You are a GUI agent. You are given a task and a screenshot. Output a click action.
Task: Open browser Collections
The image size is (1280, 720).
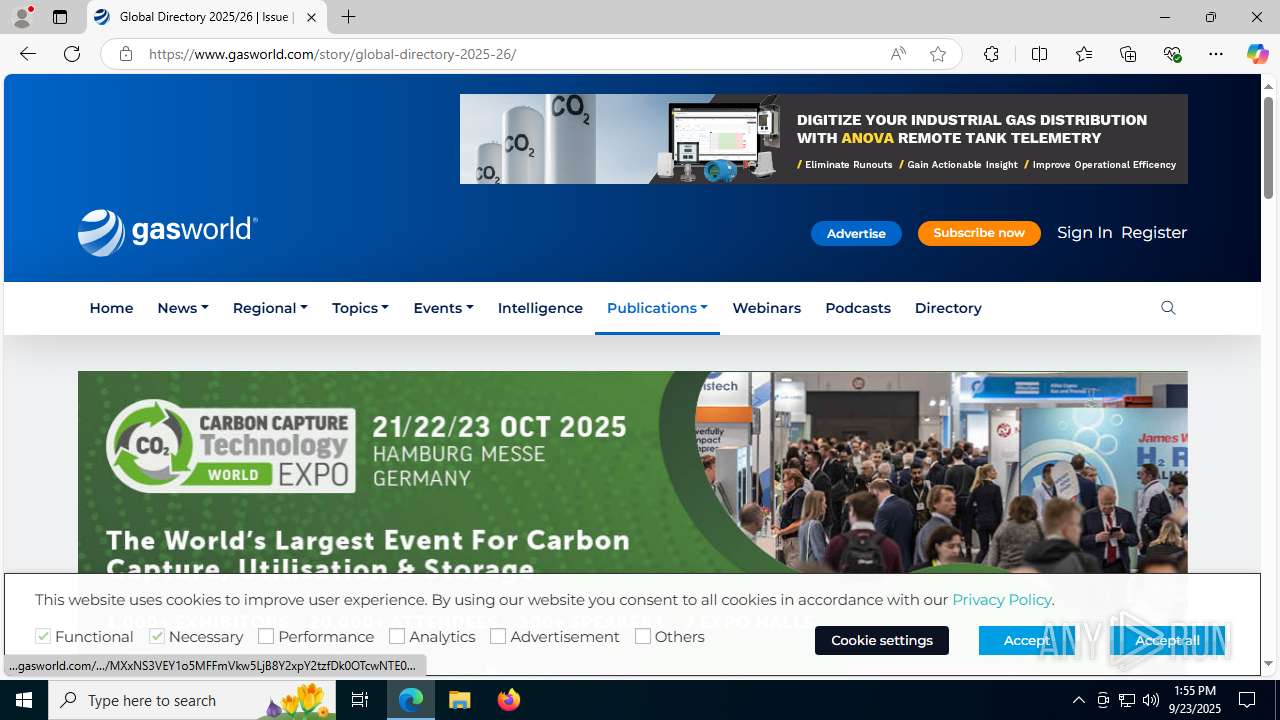coord(1128,54)
